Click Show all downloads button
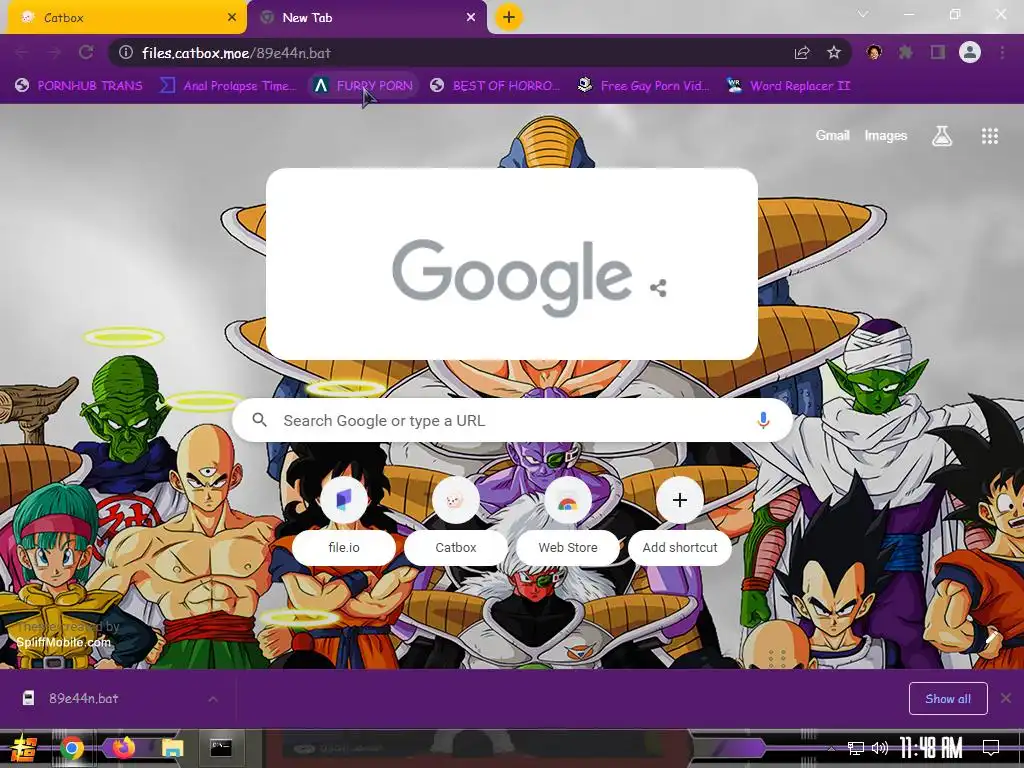 click(x=948, y=699)
